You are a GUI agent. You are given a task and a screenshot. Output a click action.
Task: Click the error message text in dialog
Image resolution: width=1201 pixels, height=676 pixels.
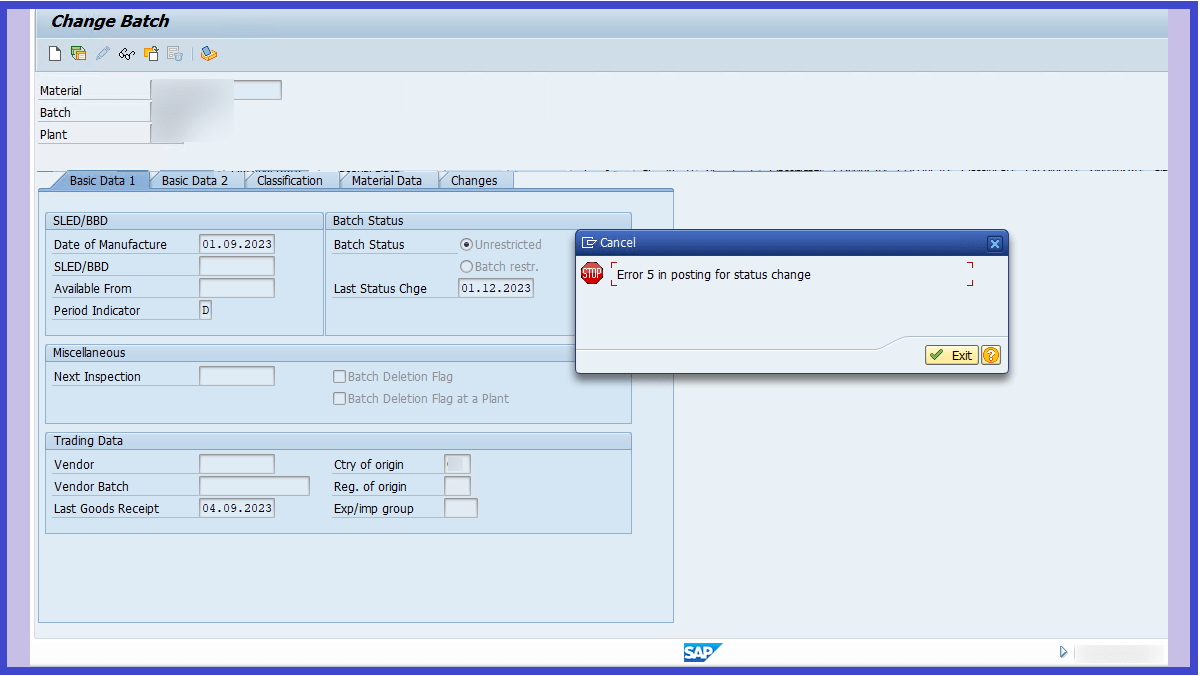(x=714, y=274)
